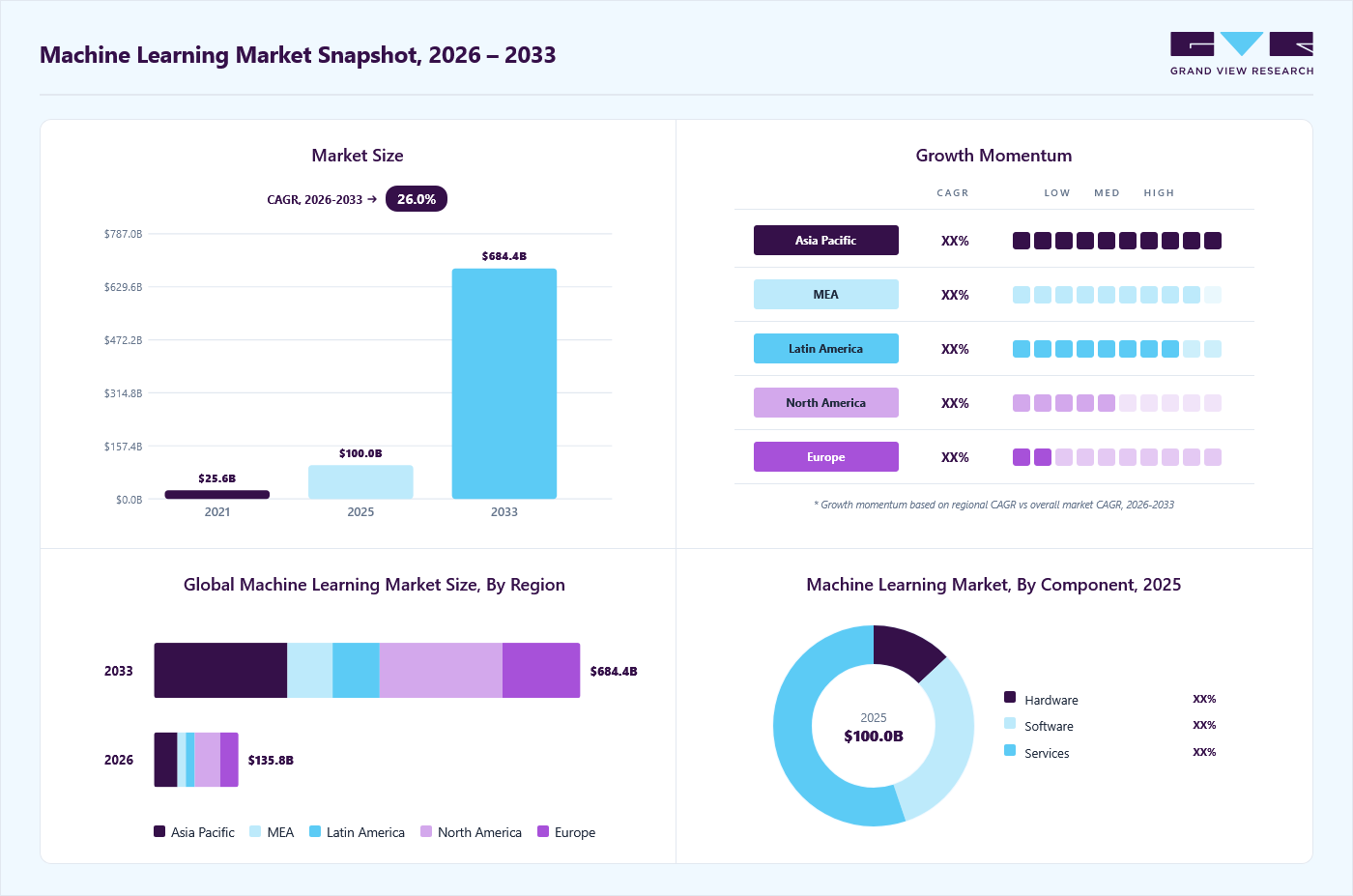Viewport: 1353px width, 896px height.
Task: Click the Latin America region label in Growth Momentum
Action: [x=826, y=349]
